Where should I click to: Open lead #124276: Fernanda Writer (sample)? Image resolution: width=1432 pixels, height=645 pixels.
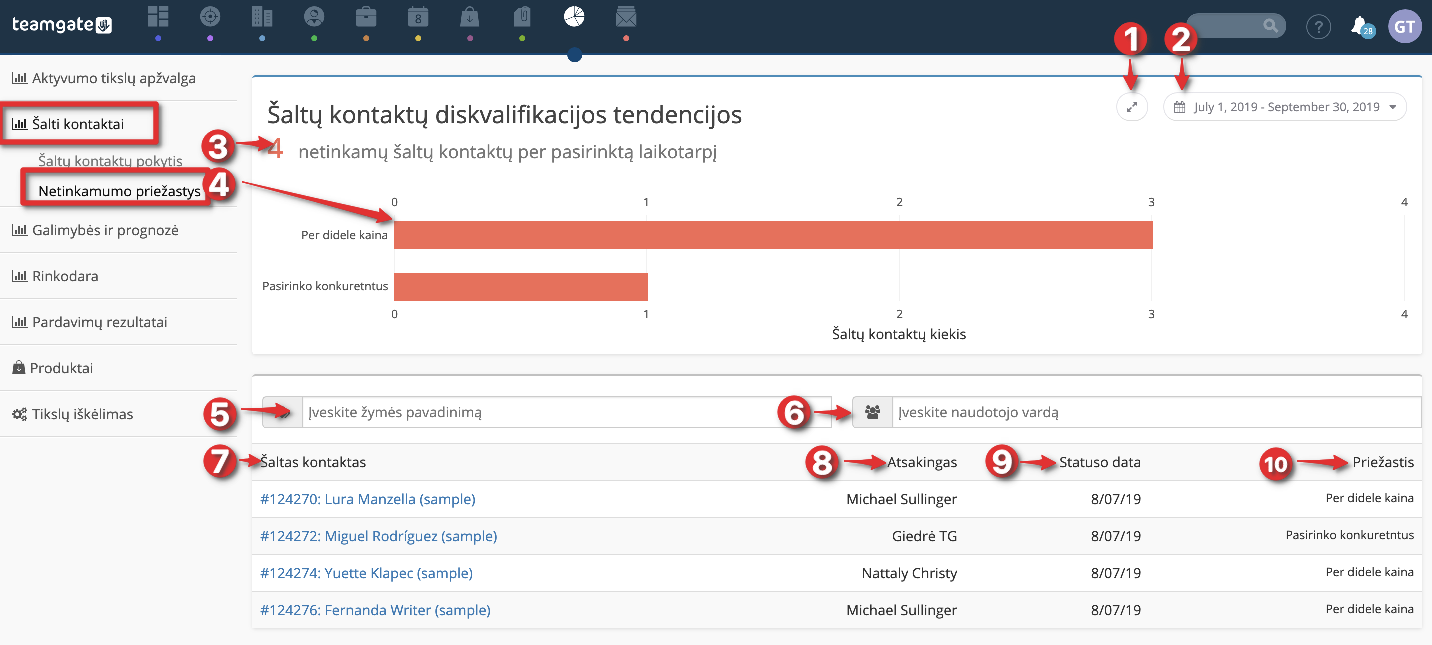tap(375, 610)
